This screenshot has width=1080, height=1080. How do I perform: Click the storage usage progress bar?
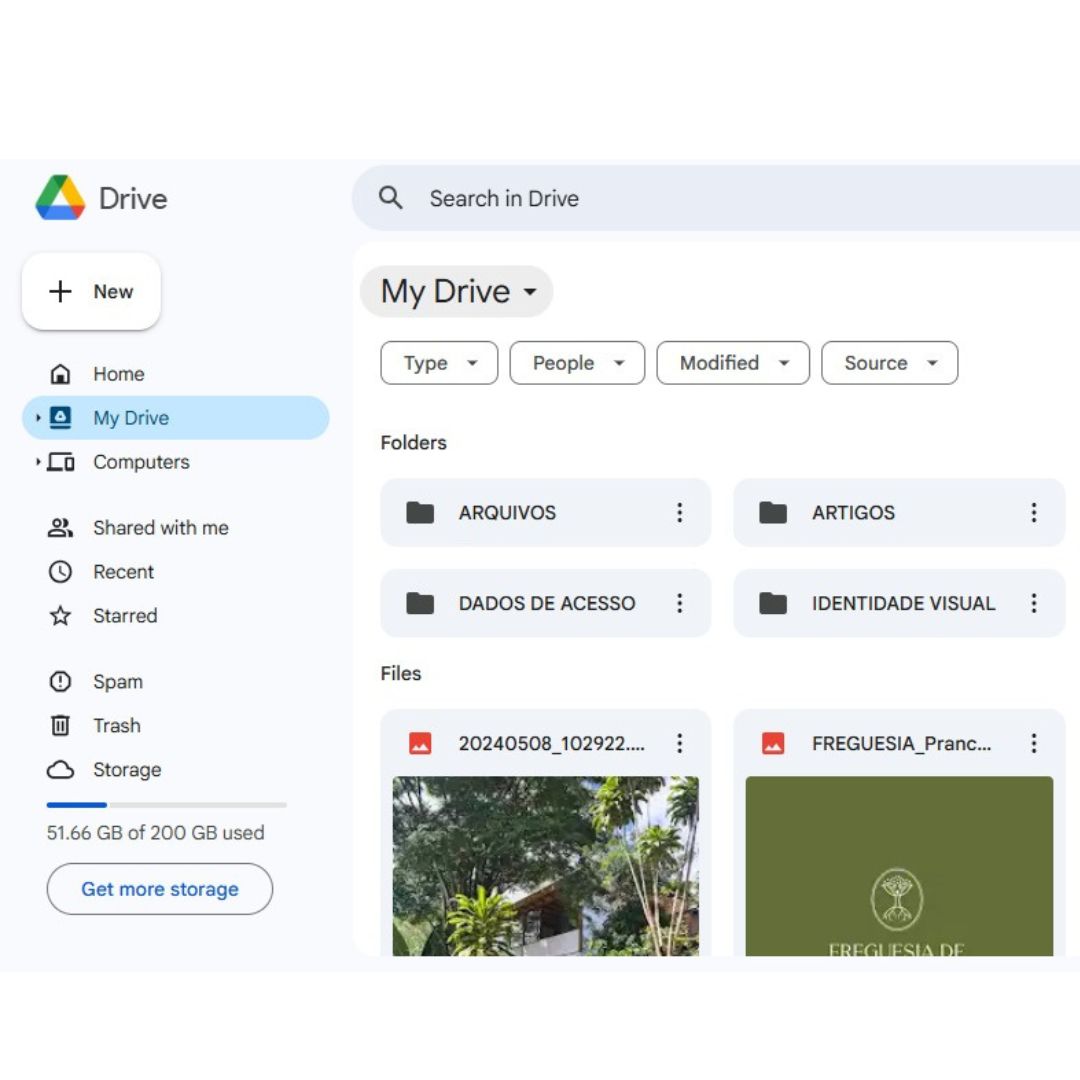coord(167,804)
